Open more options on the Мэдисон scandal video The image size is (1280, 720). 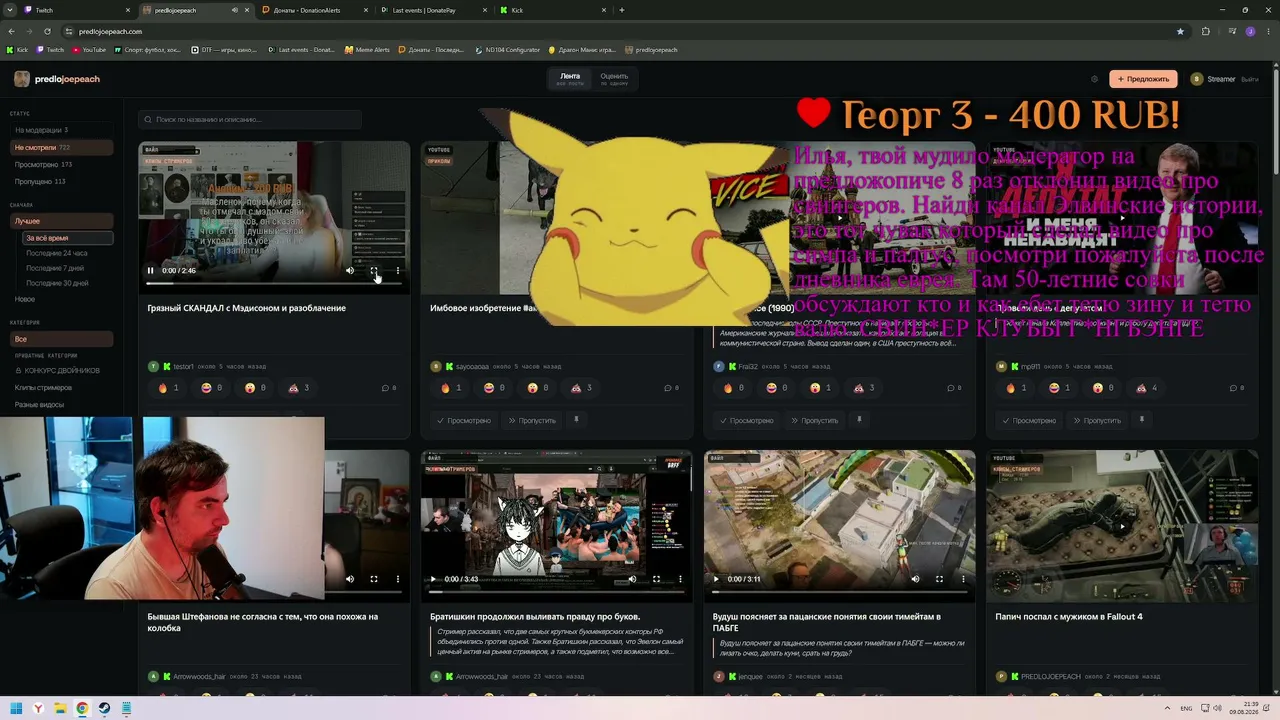(398, 270)
